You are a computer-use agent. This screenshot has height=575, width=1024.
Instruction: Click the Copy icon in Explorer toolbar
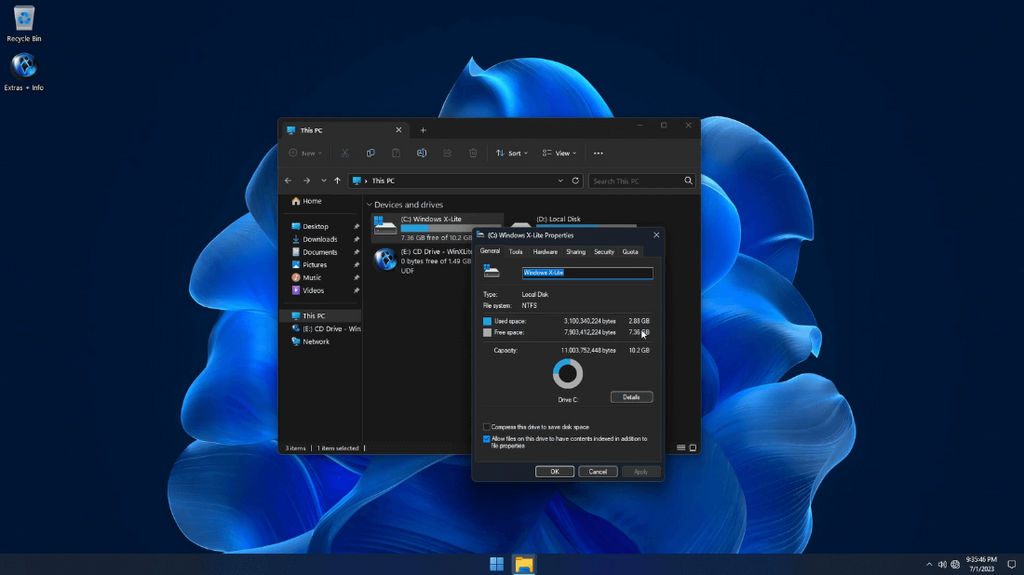[x=370, y=153]
